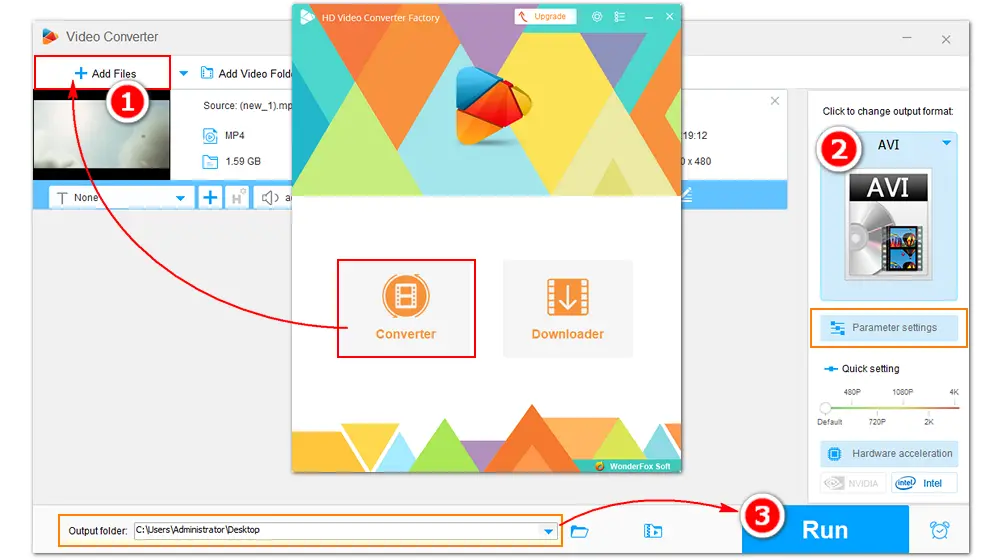The image size is (1000, 560).
Task: Click the Add Video Folder button
Action: (x=246, y=73)
